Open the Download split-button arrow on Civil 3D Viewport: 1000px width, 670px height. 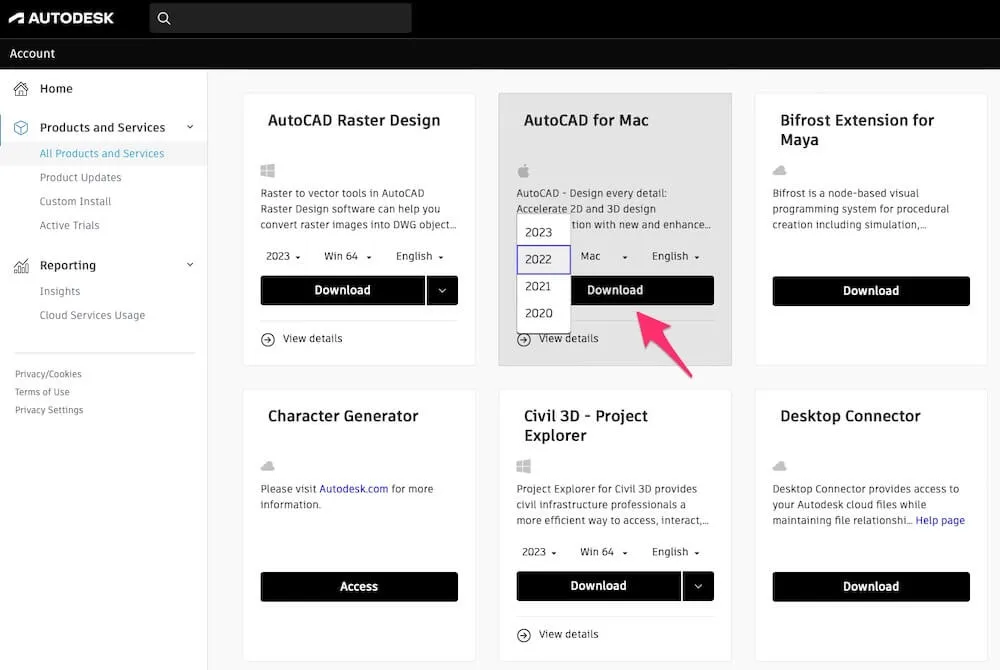pos(698,586)
